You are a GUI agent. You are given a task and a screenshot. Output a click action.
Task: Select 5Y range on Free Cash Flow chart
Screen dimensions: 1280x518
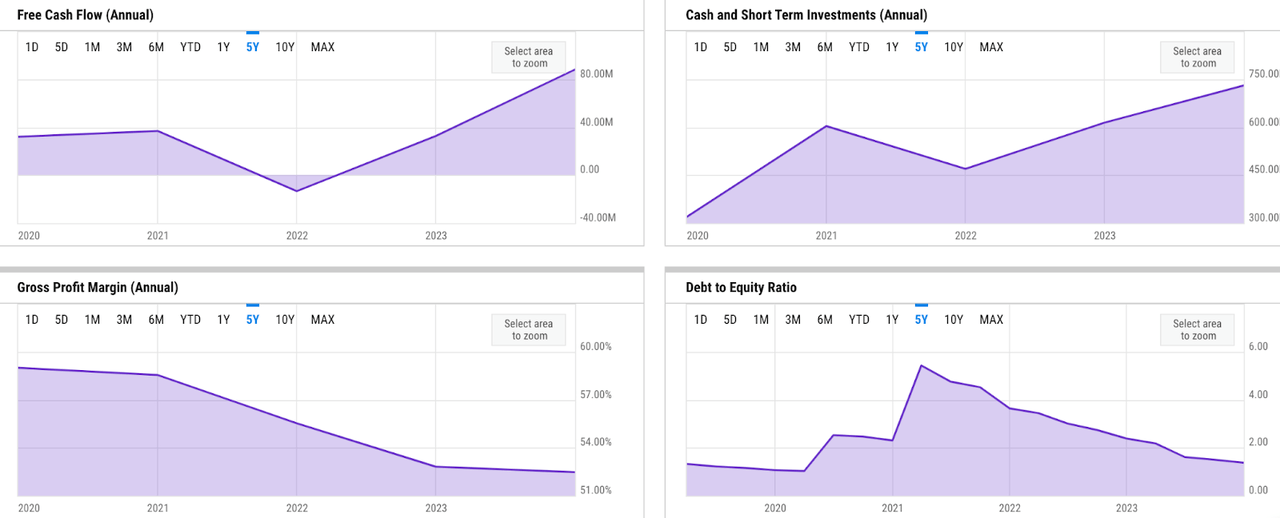click(x=253, y=47)
